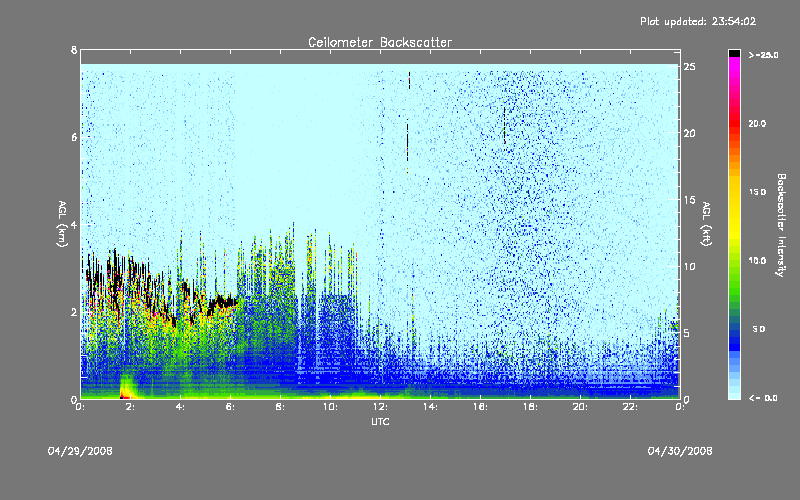Click the "4" tick on the km axis

(74, 224)
